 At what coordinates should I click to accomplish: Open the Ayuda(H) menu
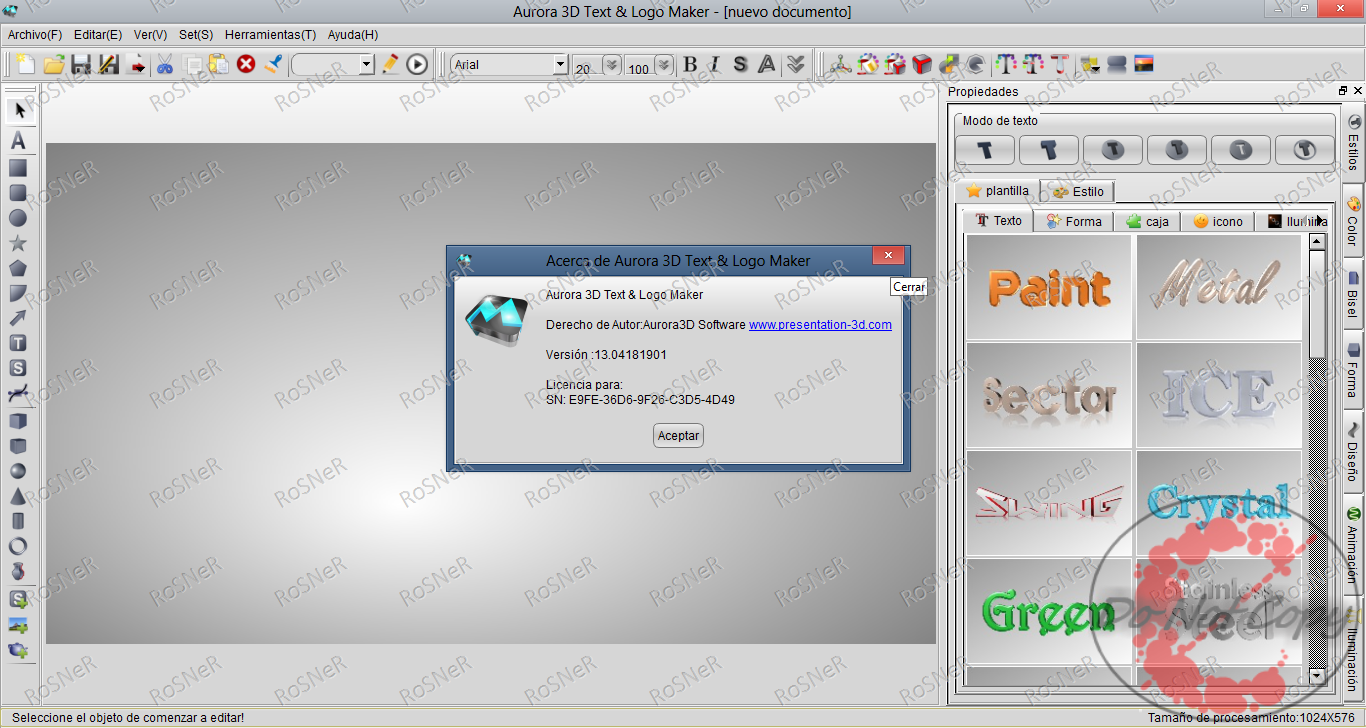tap(353, 34)
